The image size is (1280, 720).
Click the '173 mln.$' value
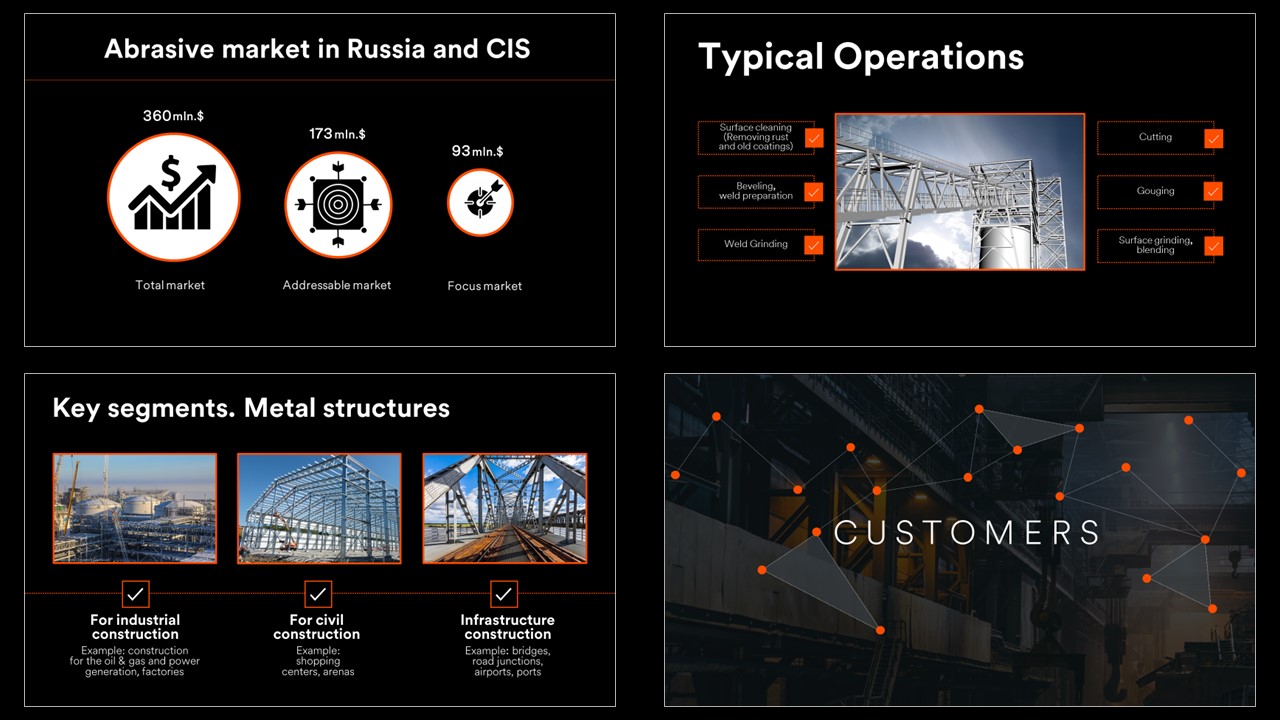pos(337,134)
